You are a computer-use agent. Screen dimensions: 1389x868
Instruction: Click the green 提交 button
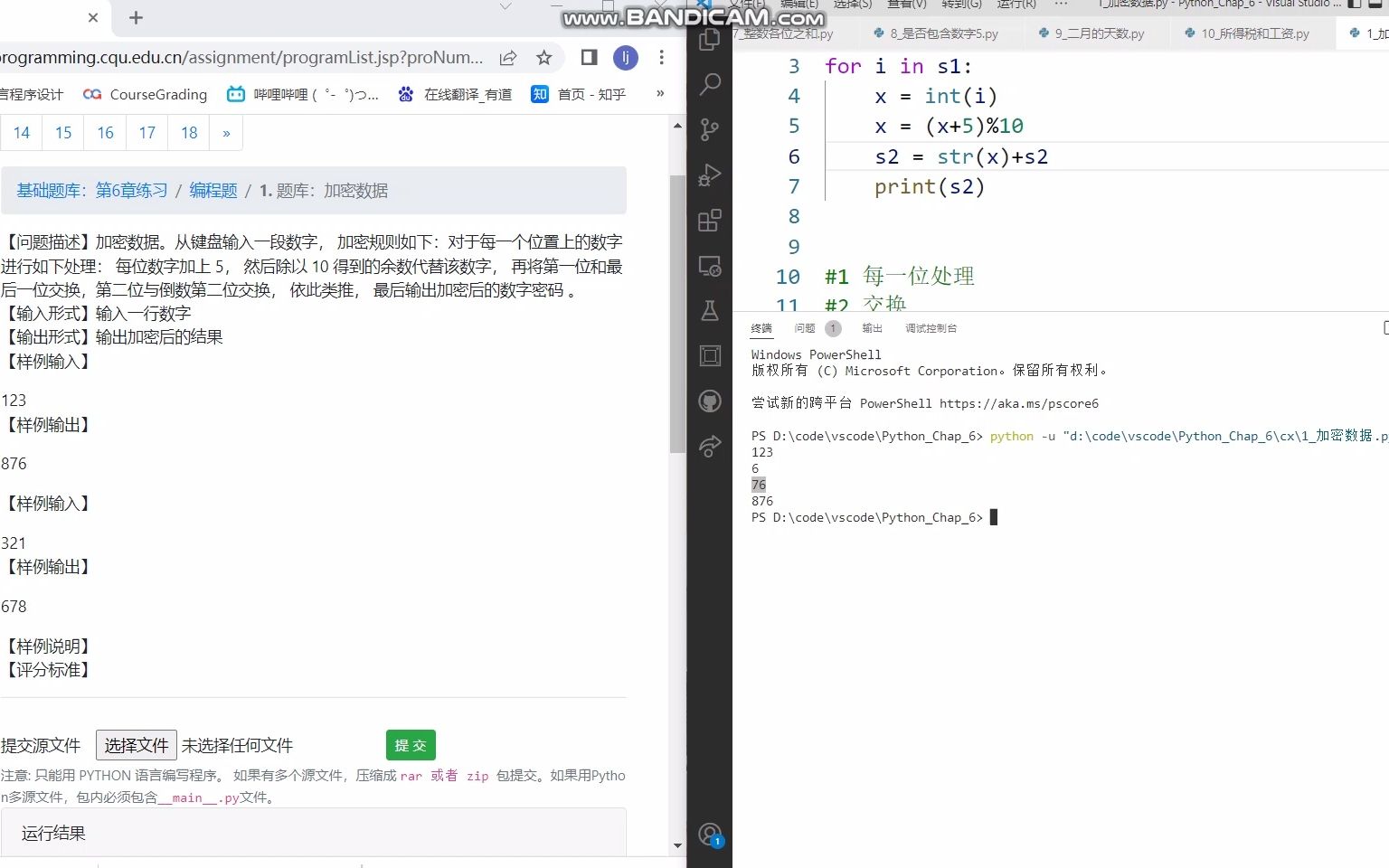pyautogui.click(x=411, y=745)
